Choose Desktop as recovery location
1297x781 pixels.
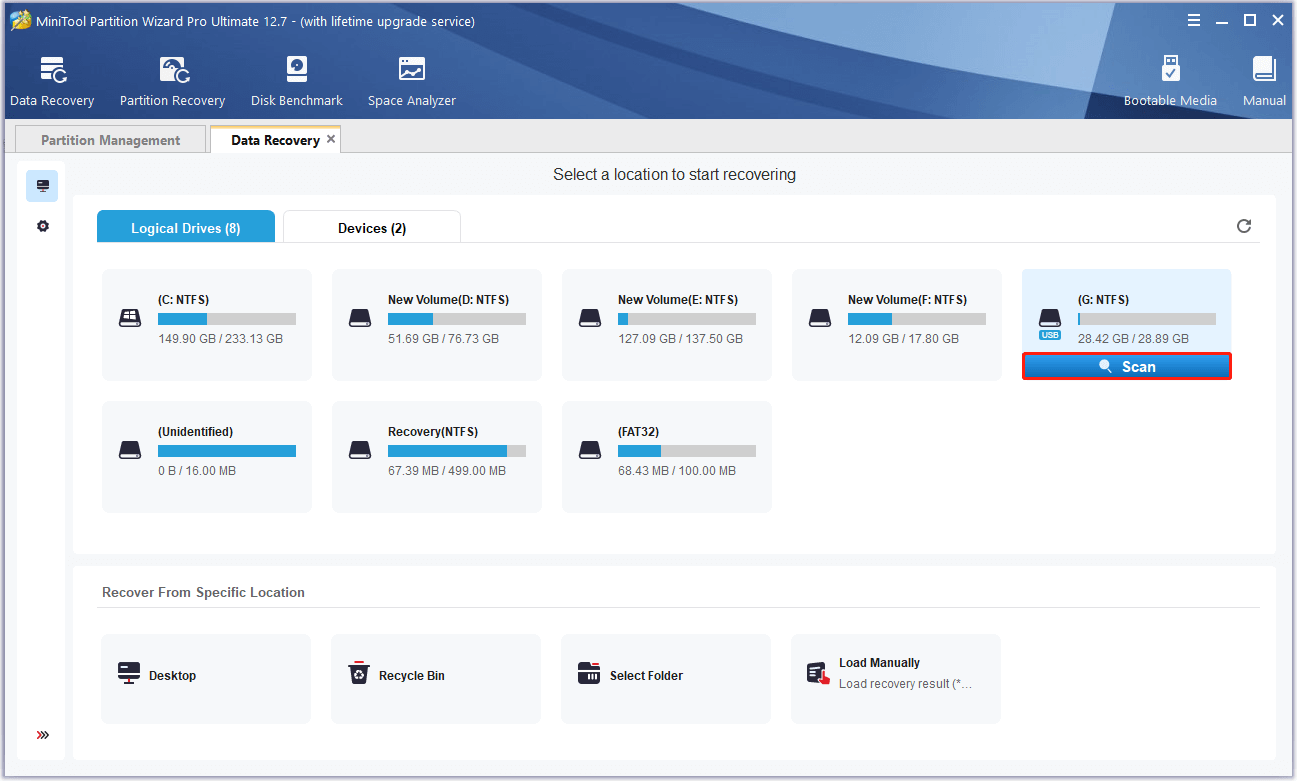pos(206,678)
